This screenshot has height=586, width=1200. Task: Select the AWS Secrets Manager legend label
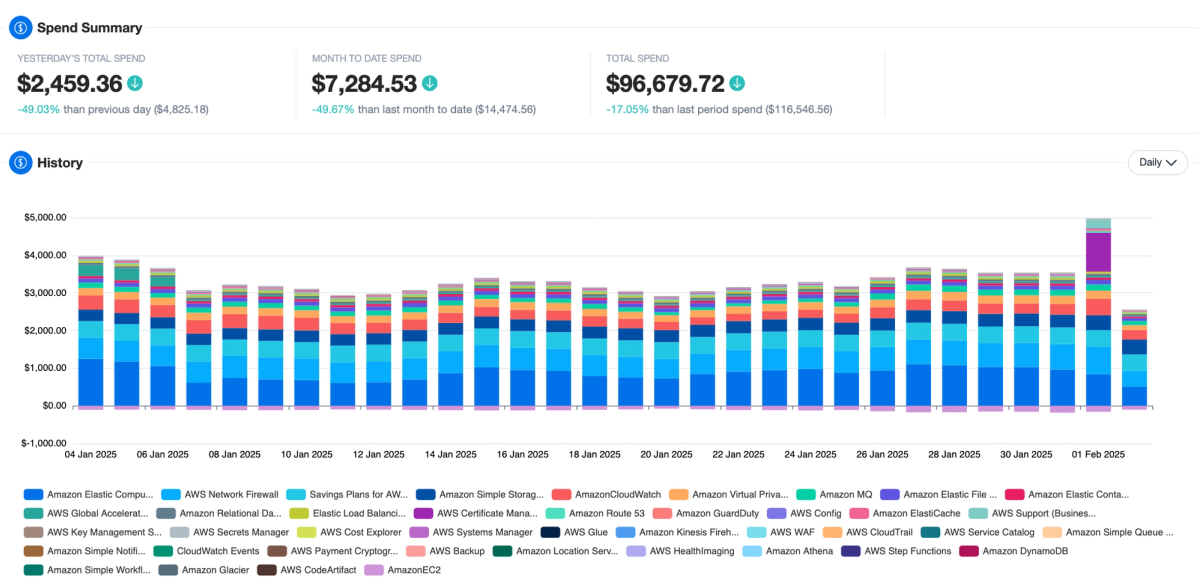240,532
